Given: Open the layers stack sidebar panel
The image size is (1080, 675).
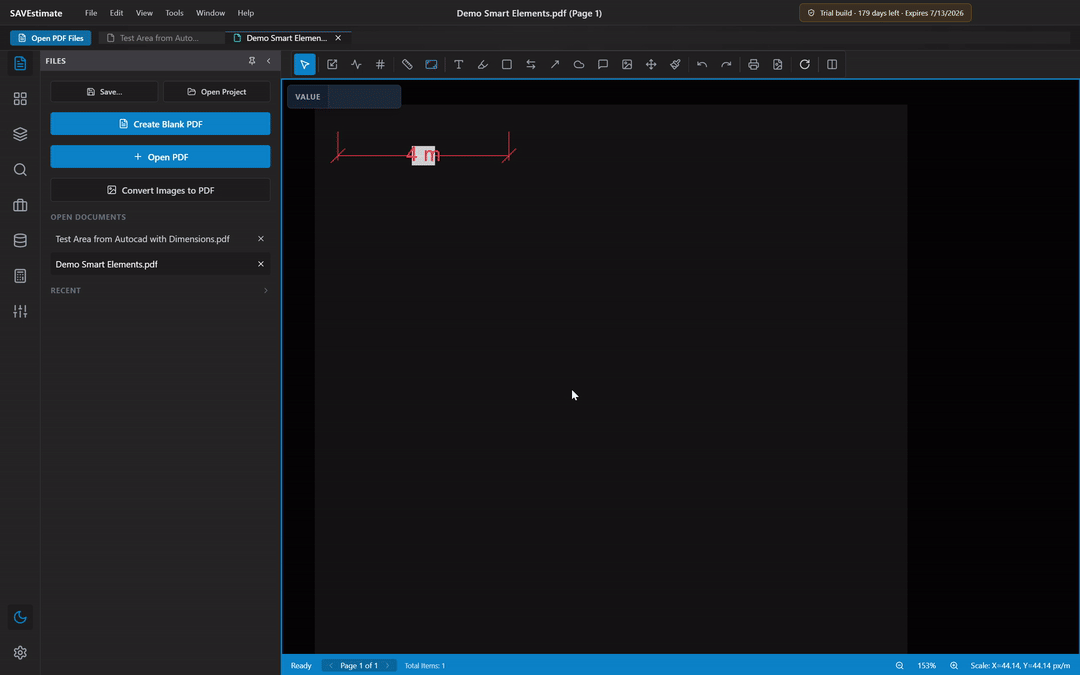Looking at the screenshot, I should click(x=20, y=134).
